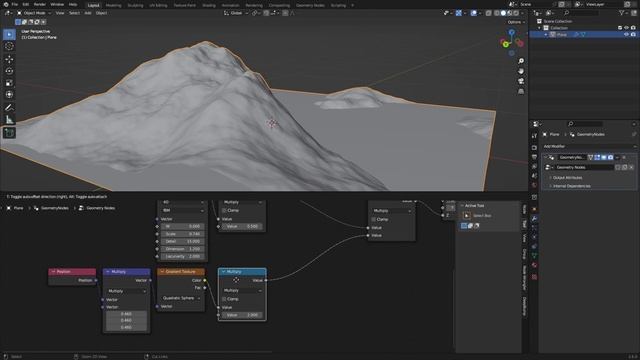The width and height of the screenshot is (640, 360).
Task: Switch to the Geometry Nodes workspace tab
Action: [x=310, y=5]
